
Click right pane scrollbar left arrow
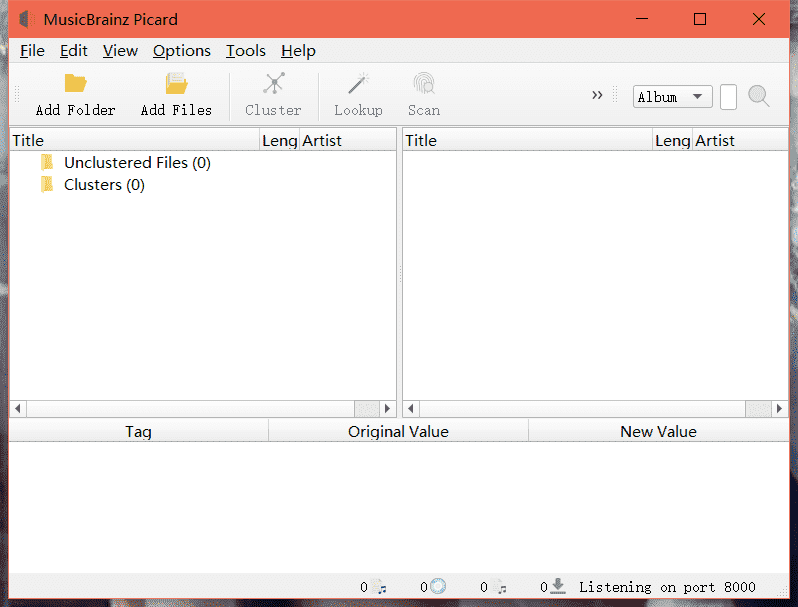point(411,409)
